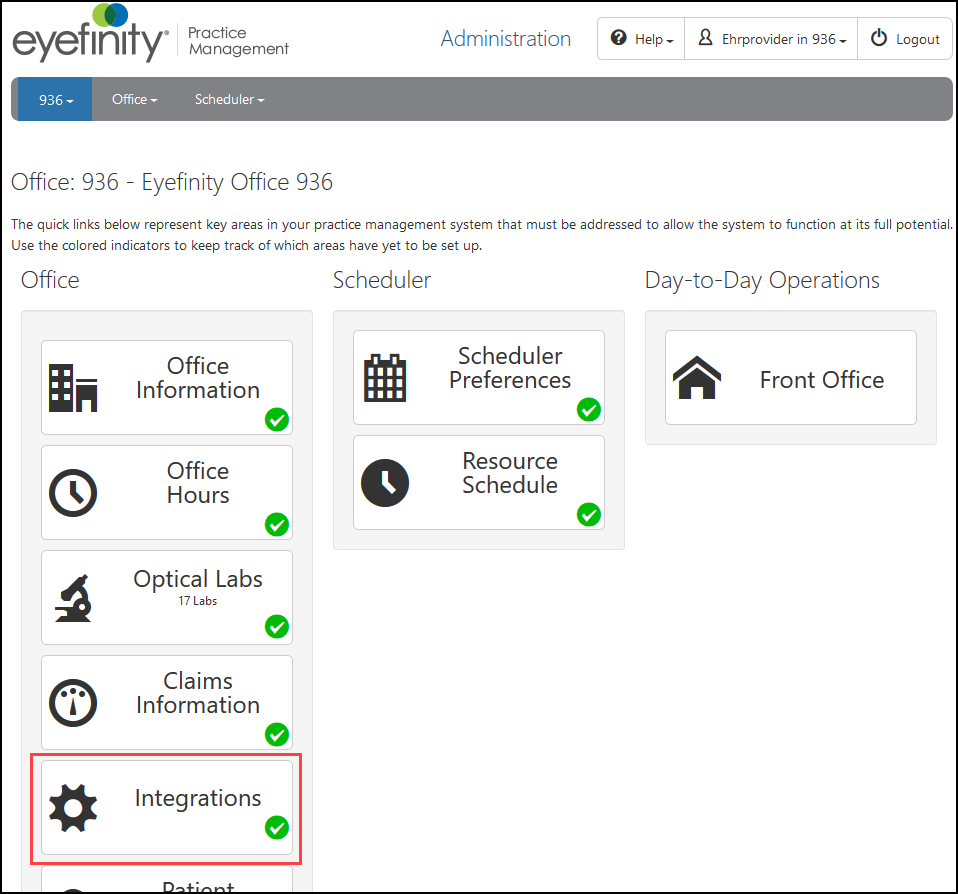Image resolution: width=958 pixels, height=894 pixels.
Task: Expand the Ehrprovider in 936 user menu
Action: [771, 39]
